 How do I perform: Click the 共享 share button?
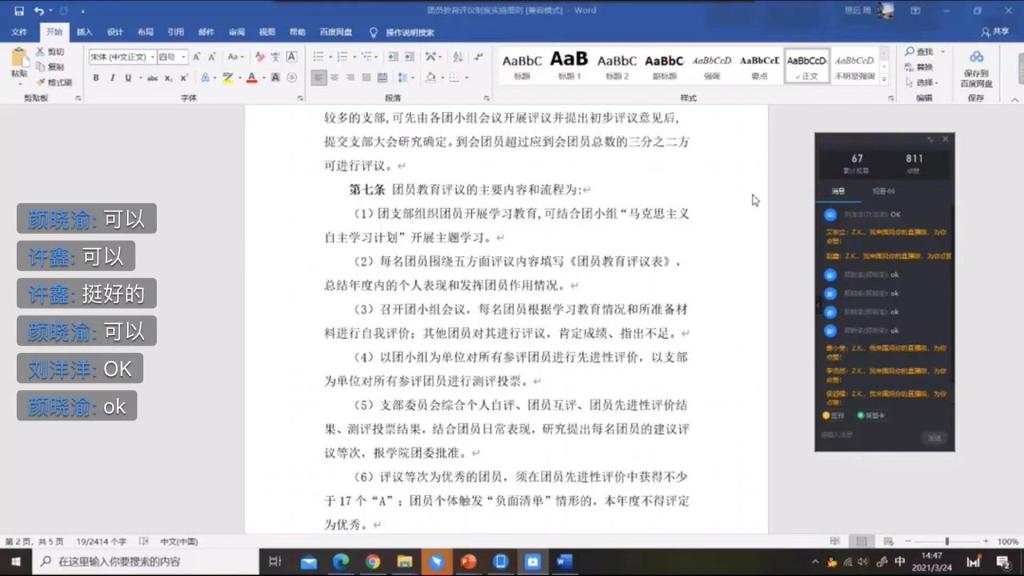[x=994, y=32]
